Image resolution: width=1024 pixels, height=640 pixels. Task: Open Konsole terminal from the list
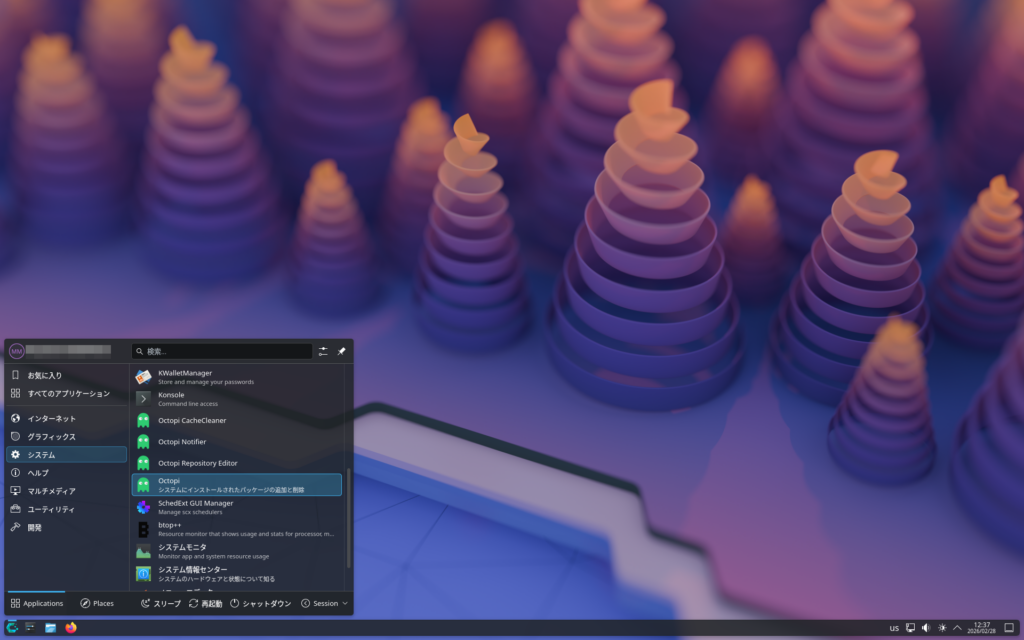[236, 398]
